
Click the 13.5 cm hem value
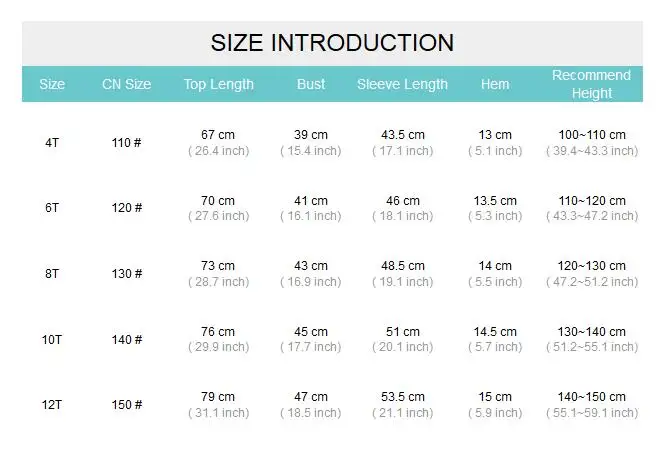pyautogui.click(x=495, y=201)
